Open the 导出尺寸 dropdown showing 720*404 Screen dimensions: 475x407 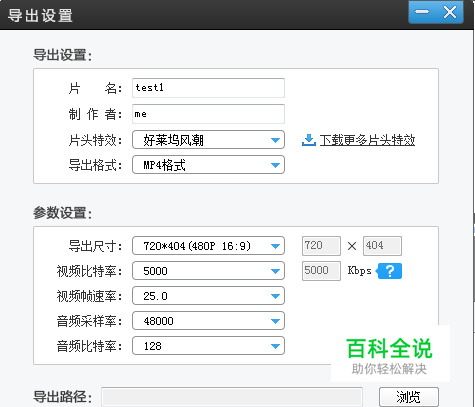point(208,246)
